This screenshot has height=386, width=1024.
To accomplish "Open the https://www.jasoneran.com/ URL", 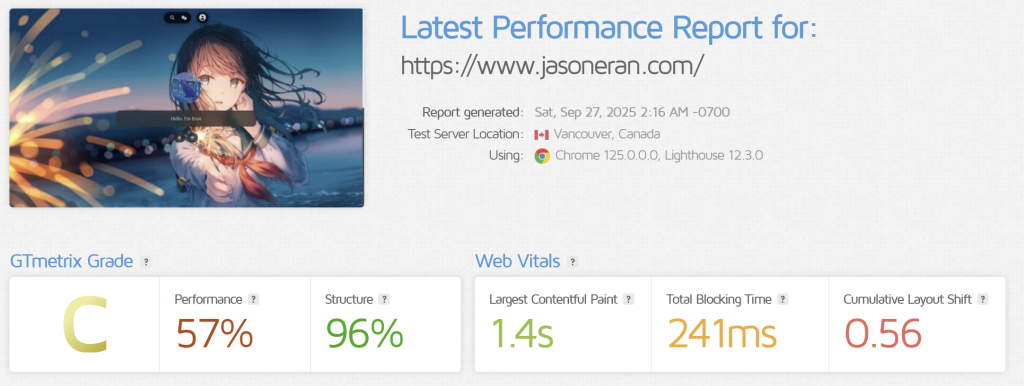I will click(552, 66).
